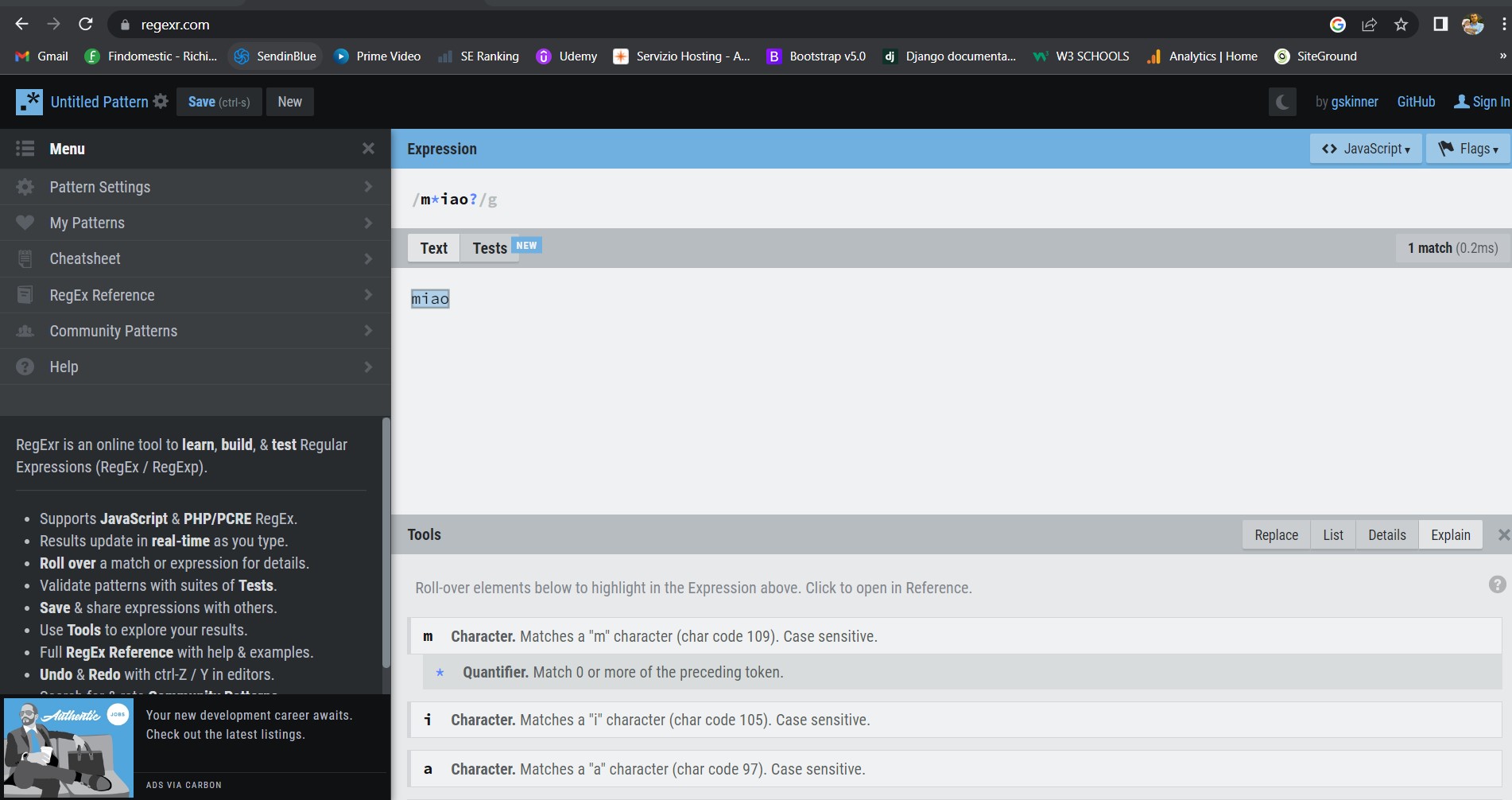Open the JavaScript flavor dropdown
The width and height of the screenshot is (1512, 800).
[1365, 148]
